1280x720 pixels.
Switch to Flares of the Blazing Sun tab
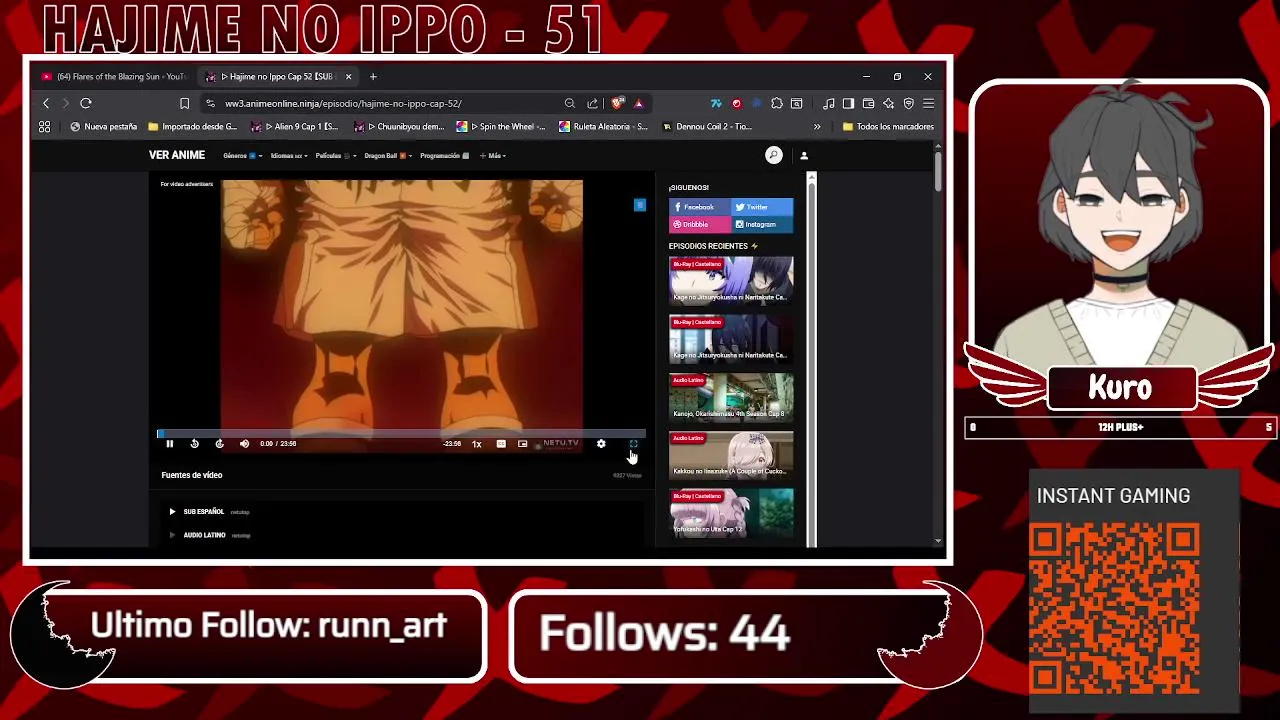[114, 76]
